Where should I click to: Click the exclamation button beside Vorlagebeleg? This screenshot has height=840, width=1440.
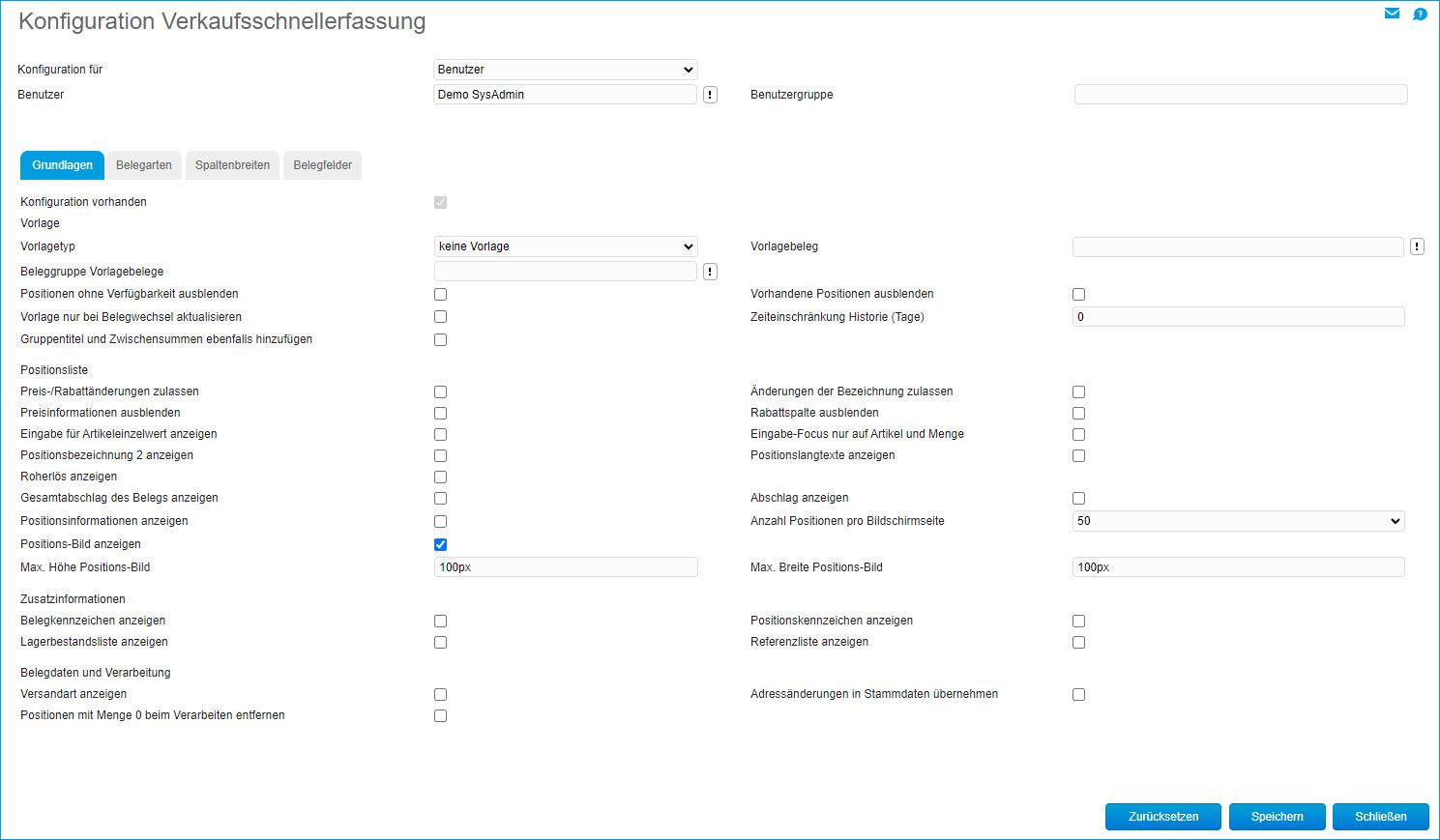coord(1417,246)
